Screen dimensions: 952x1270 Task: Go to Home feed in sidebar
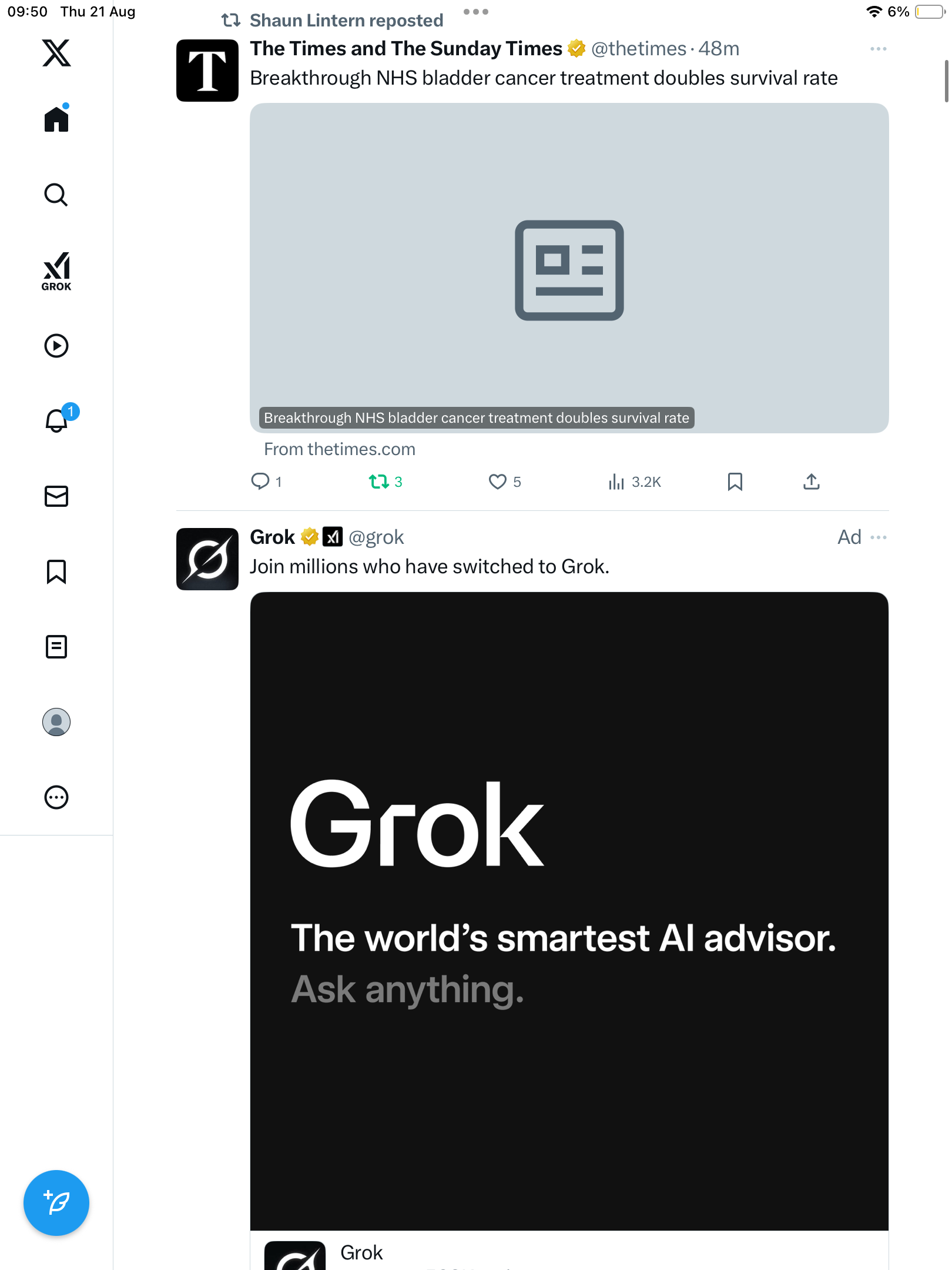coord(56,119)
